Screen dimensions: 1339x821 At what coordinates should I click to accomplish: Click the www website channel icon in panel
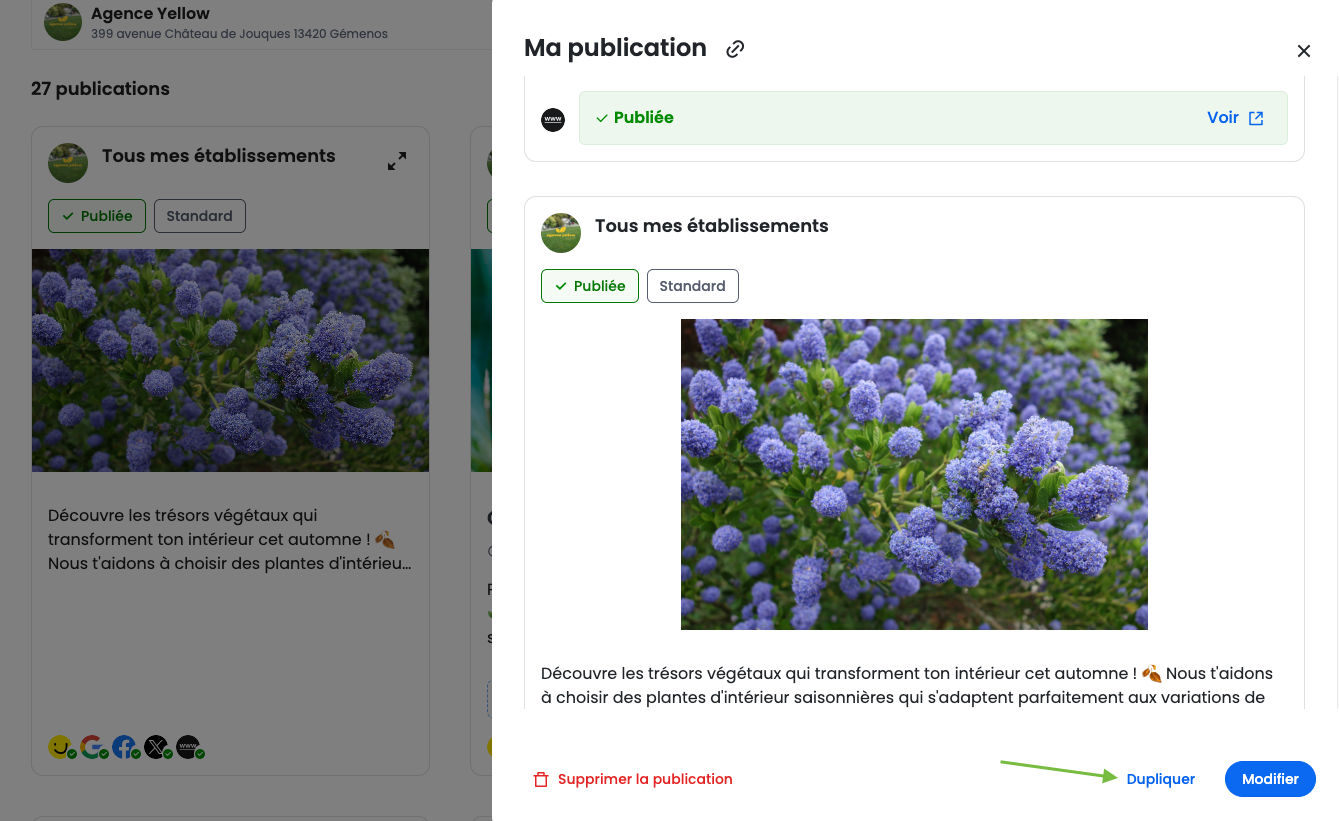(x=553, y=120)
